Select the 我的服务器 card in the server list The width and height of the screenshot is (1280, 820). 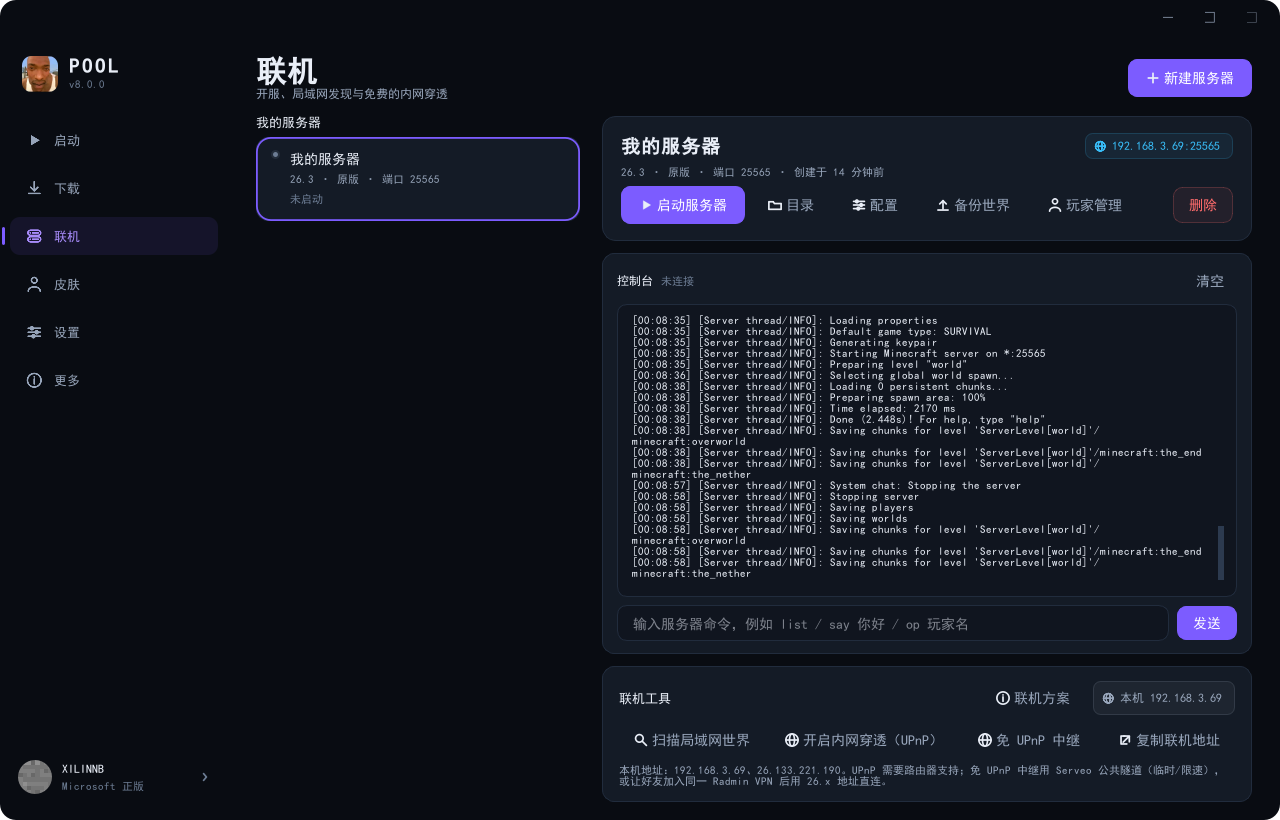point(418,179)
